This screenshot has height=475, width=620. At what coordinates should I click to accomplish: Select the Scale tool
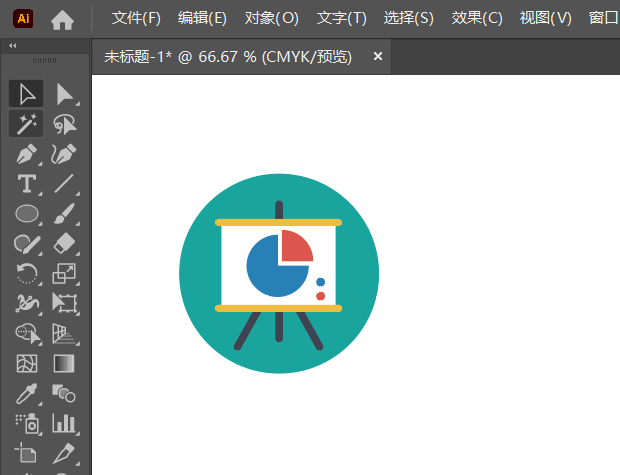click(x=64, y=274)
